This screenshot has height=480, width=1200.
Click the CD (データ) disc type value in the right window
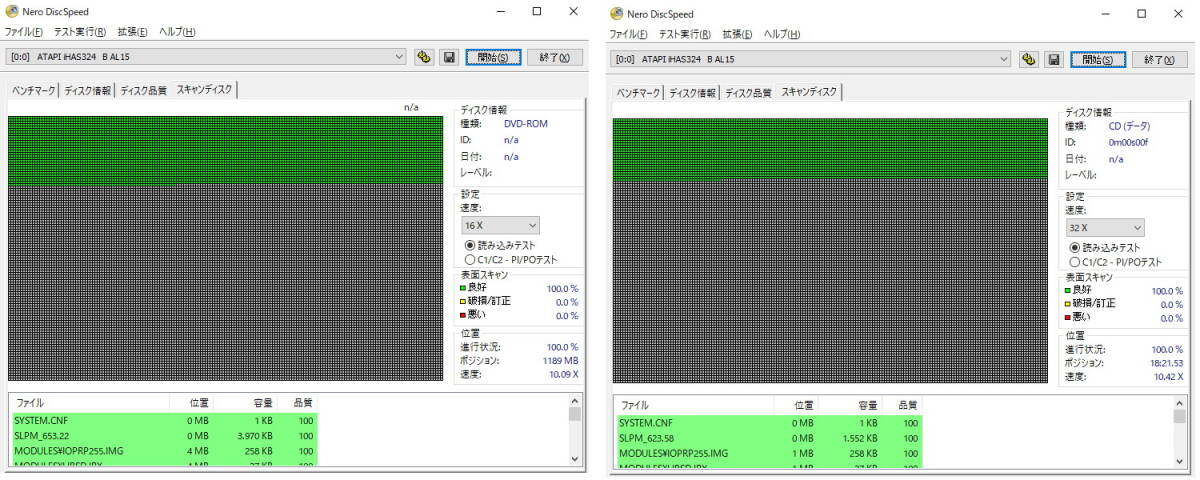(x=1130, y=126)
